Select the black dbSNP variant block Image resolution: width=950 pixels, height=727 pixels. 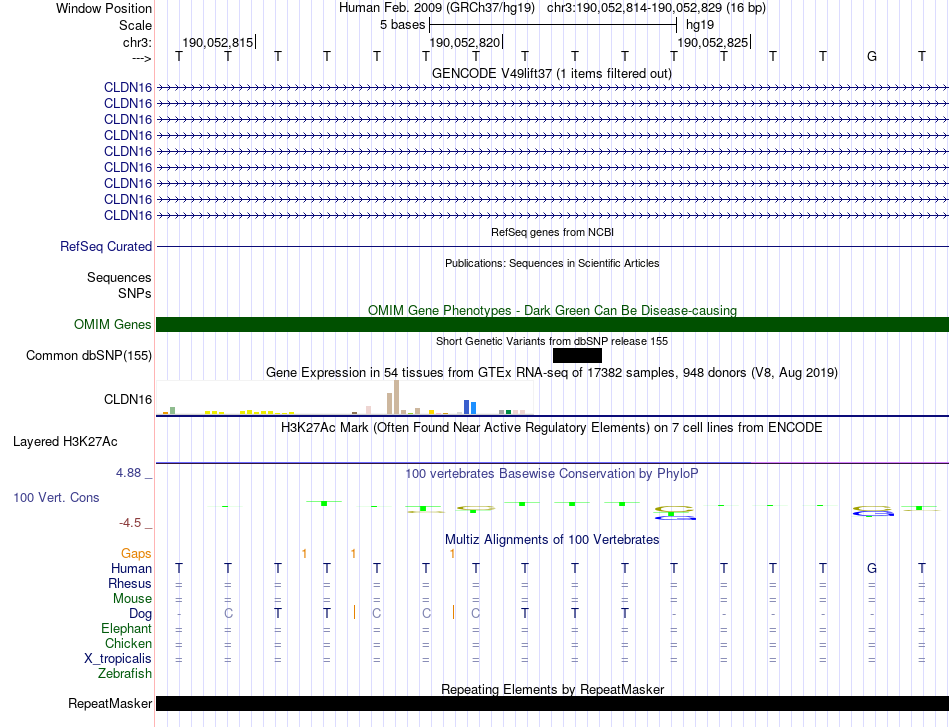click(577, 356)
